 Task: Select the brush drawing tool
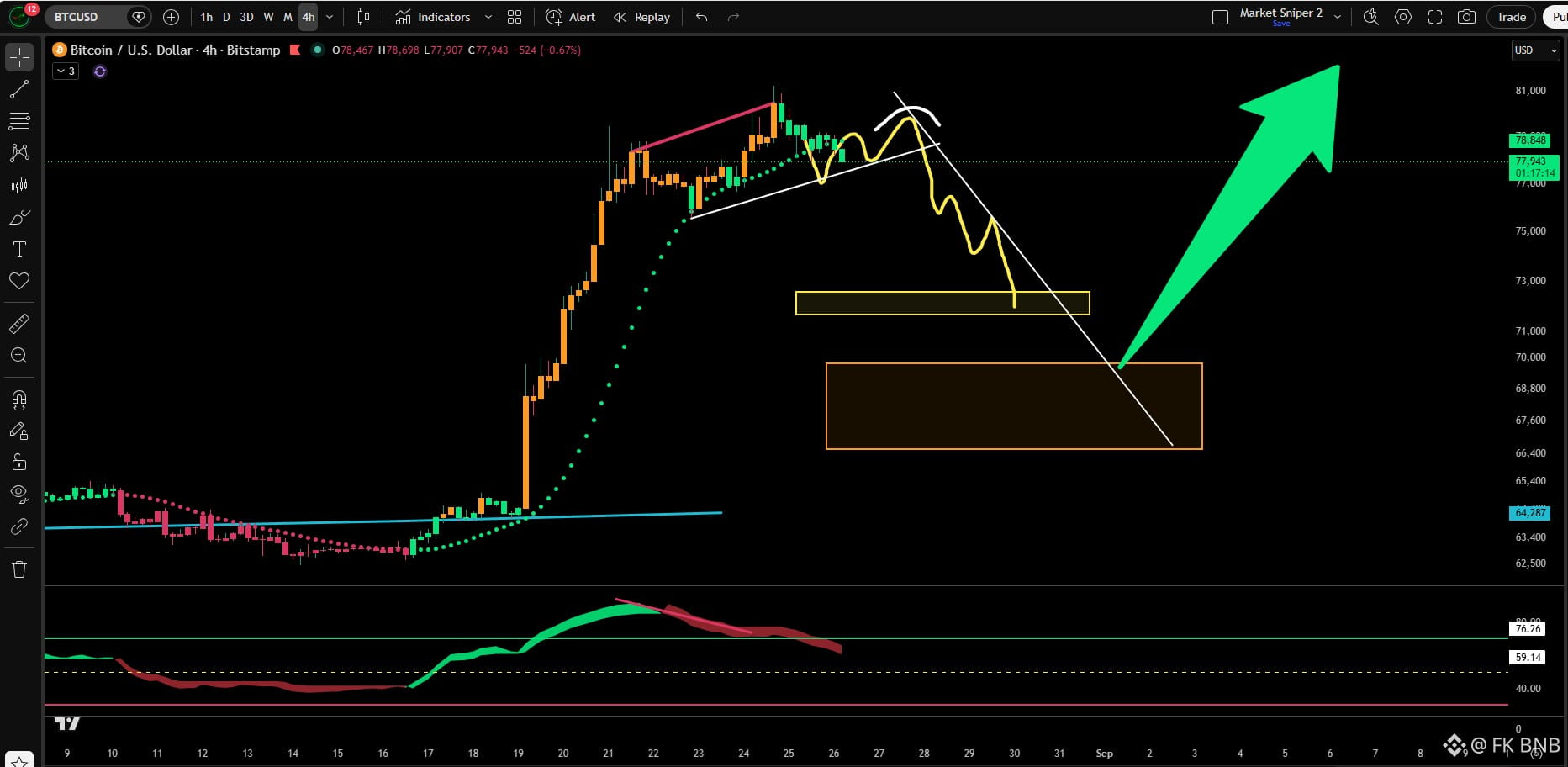(19, 217)
